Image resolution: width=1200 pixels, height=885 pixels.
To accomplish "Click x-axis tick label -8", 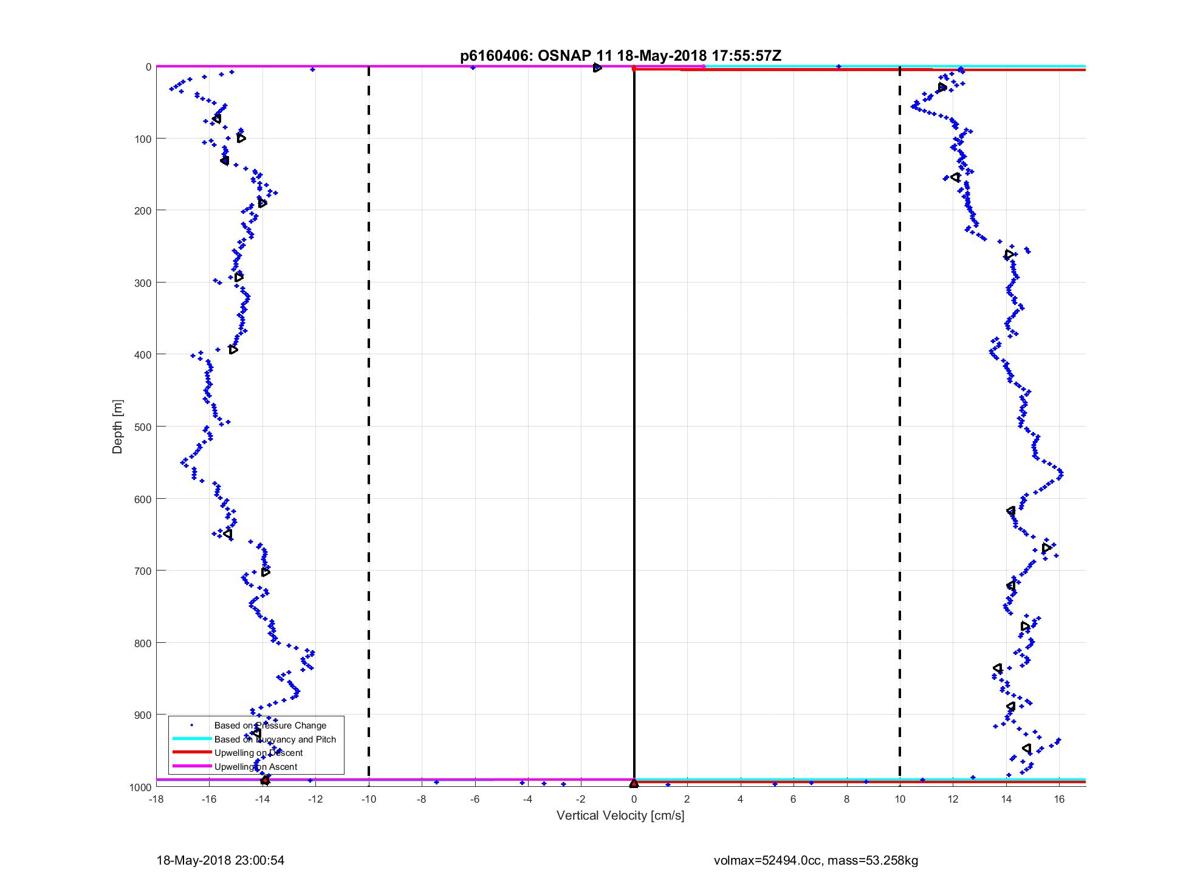I will coord(421,799).
